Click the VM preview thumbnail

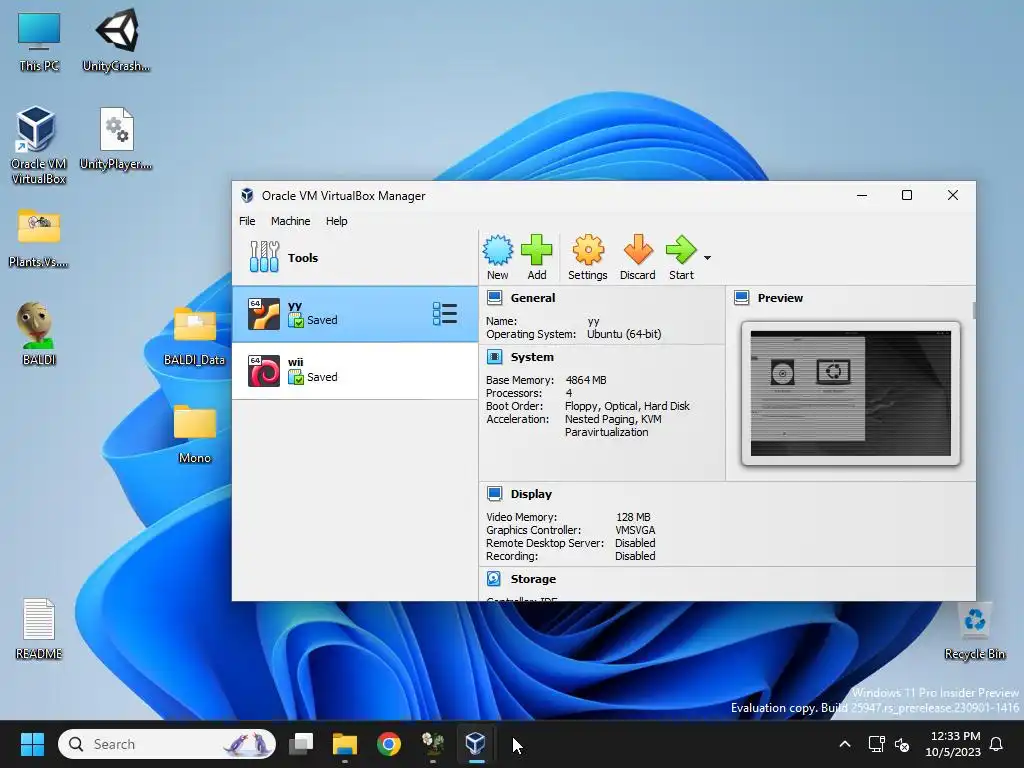pos(850,393)
